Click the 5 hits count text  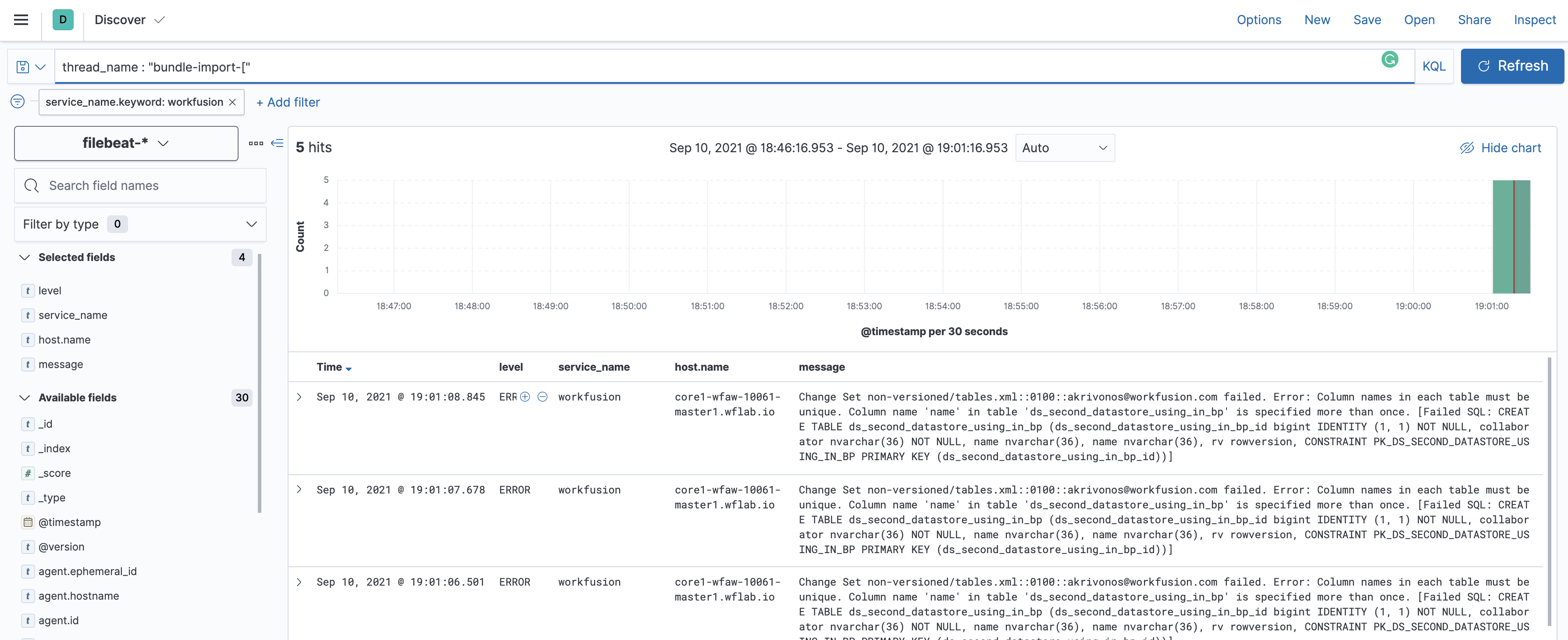coord(314,147)
